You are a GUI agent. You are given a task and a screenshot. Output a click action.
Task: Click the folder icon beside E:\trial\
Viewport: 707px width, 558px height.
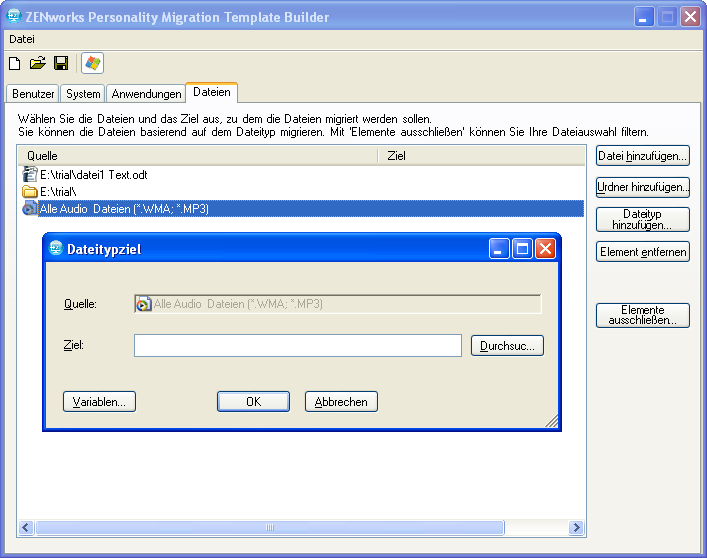click(x=30, y=192)
